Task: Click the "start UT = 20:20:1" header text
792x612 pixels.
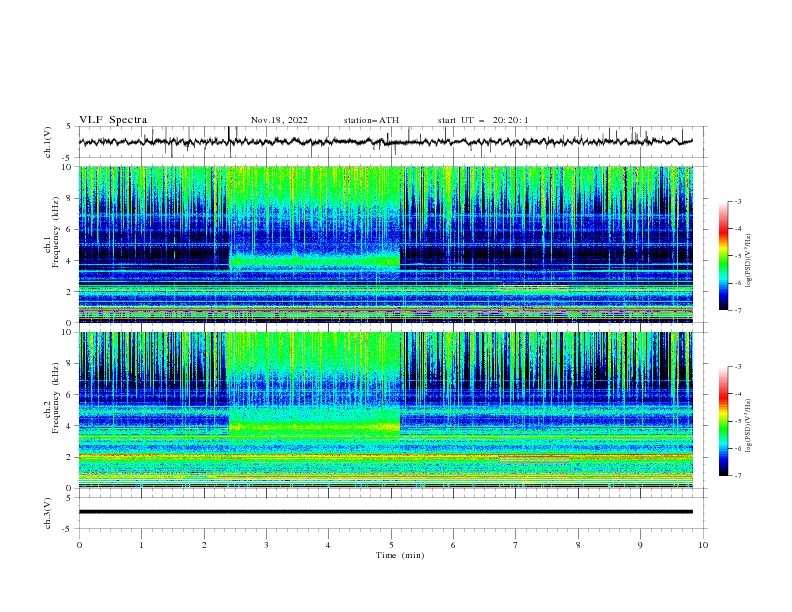Action: [483, 120]
